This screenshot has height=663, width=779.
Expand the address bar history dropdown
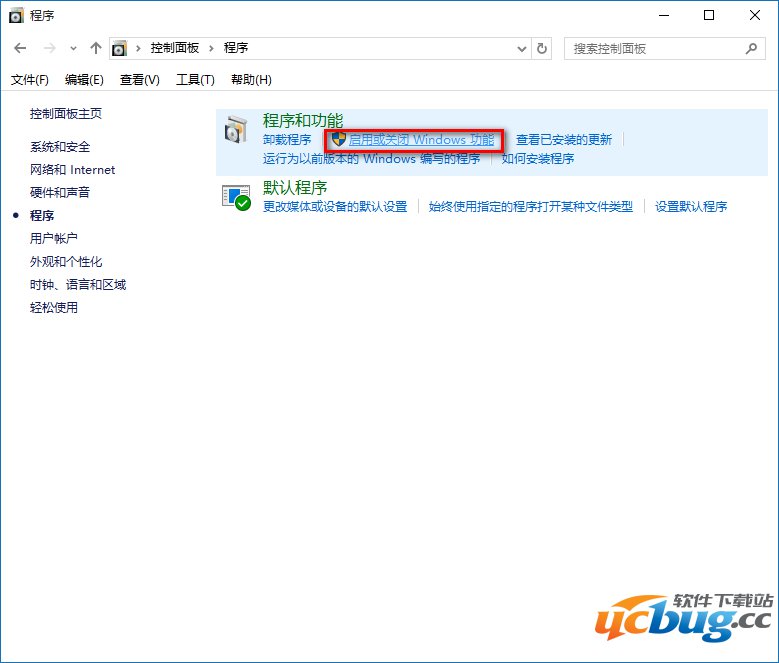[x=522, y=48]
